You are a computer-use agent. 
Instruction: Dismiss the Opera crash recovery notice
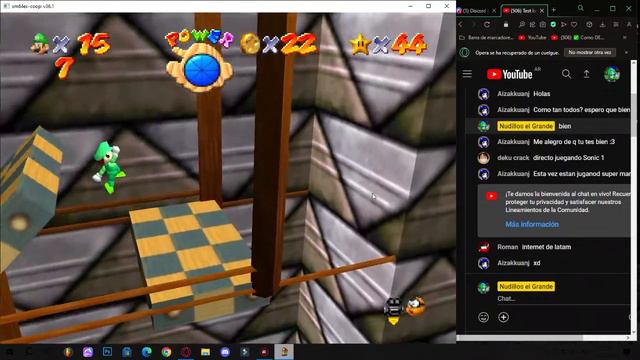[626, 52]
